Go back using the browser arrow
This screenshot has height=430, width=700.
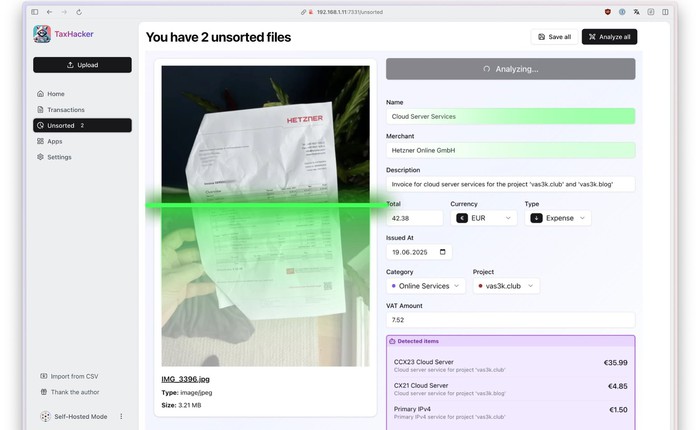click(50, 12)
